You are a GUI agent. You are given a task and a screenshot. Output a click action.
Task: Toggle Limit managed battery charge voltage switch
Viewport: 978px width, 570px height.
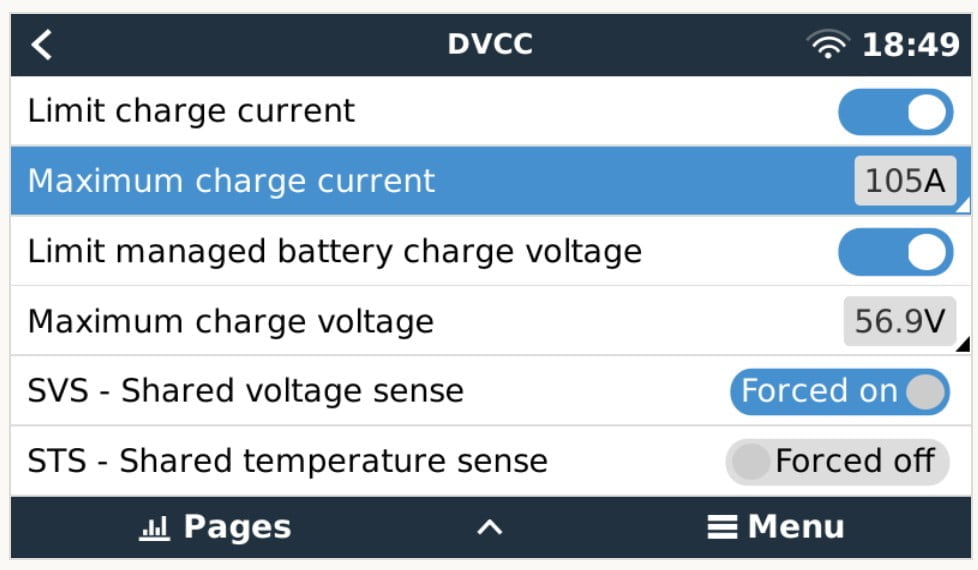point(895,252)
